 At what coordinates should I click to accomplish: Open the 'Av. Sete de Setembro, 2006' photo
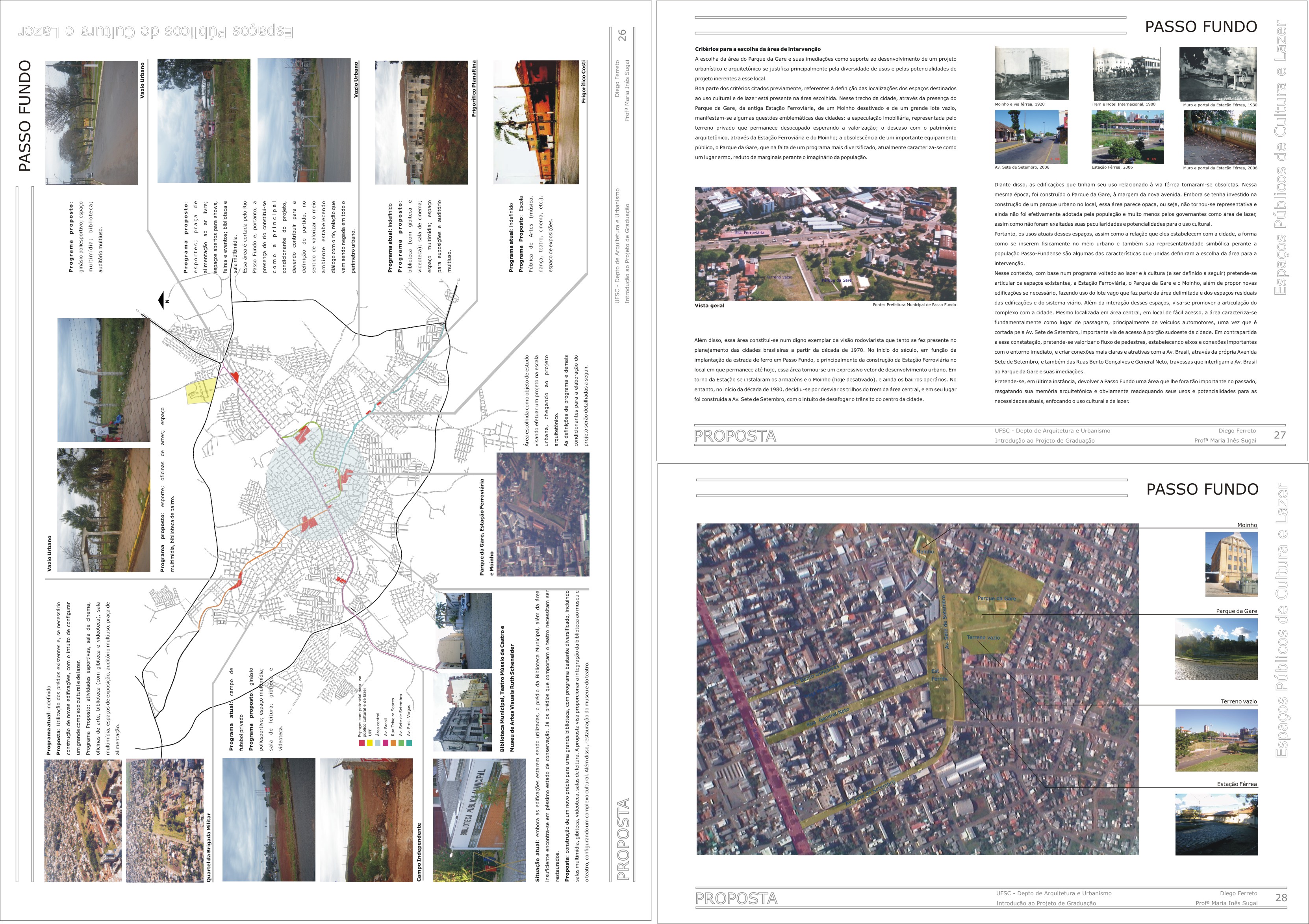1031,137
